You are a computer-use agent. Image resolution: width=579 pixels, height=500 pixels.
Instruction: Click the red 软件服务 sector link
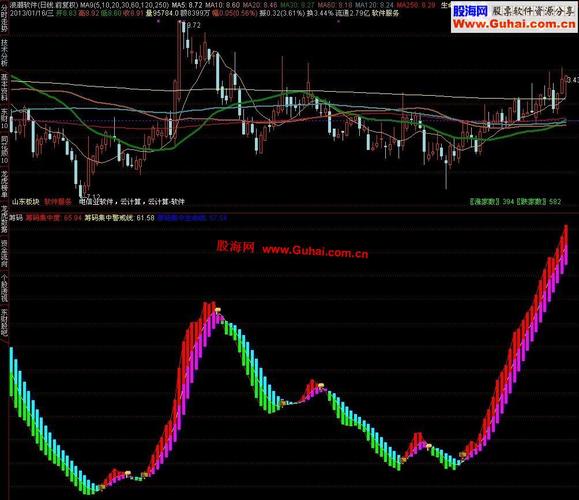[x=58, y=202]
